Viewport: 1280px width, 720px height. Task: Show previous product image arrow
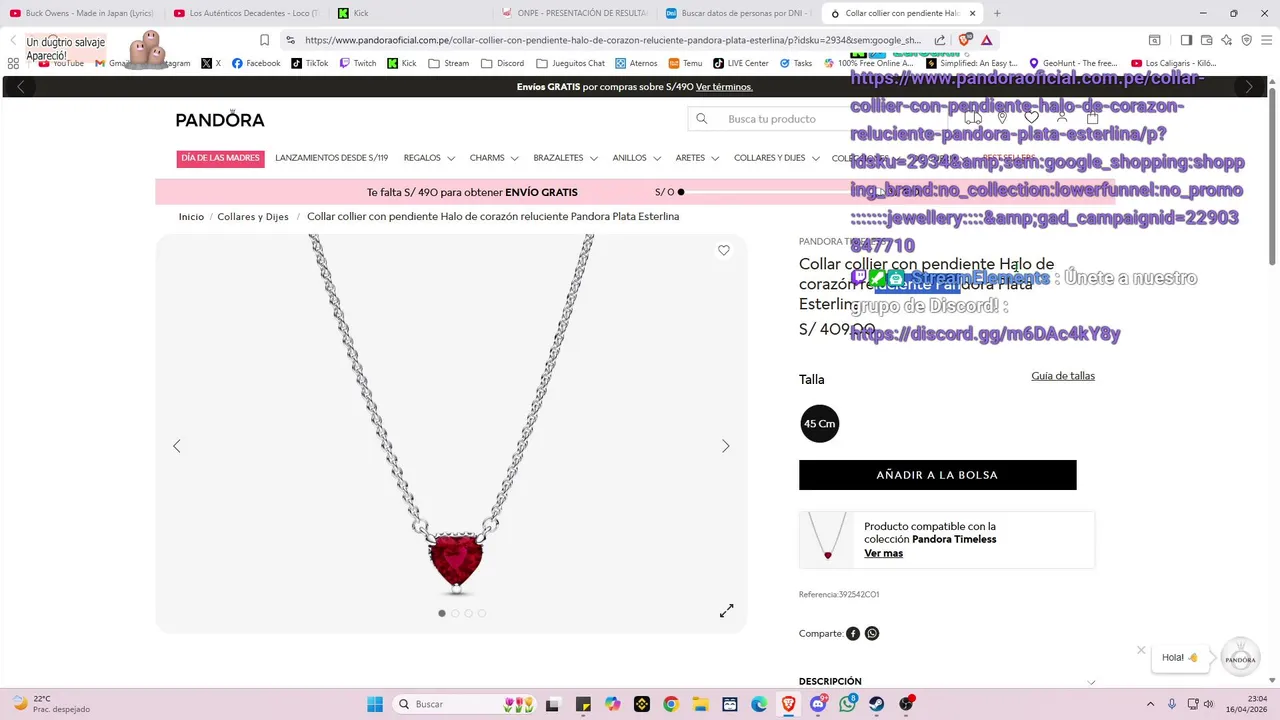coord(177,446)
